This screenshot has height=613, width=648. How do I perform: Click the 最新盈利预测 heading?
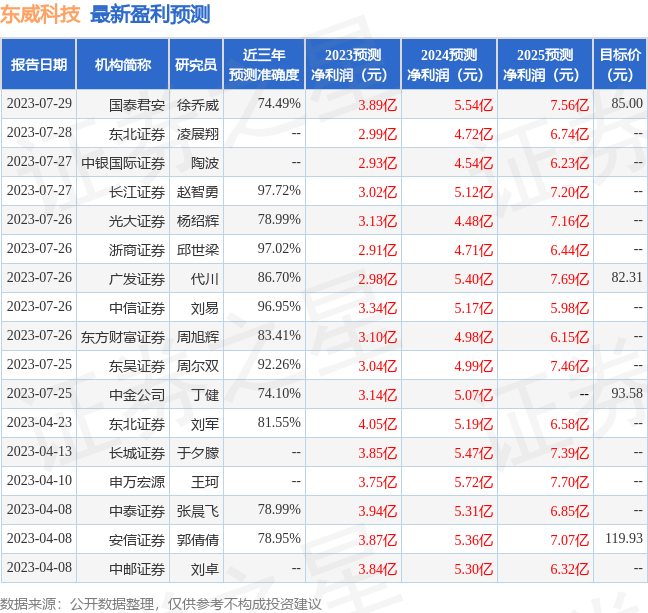(150, 14)
